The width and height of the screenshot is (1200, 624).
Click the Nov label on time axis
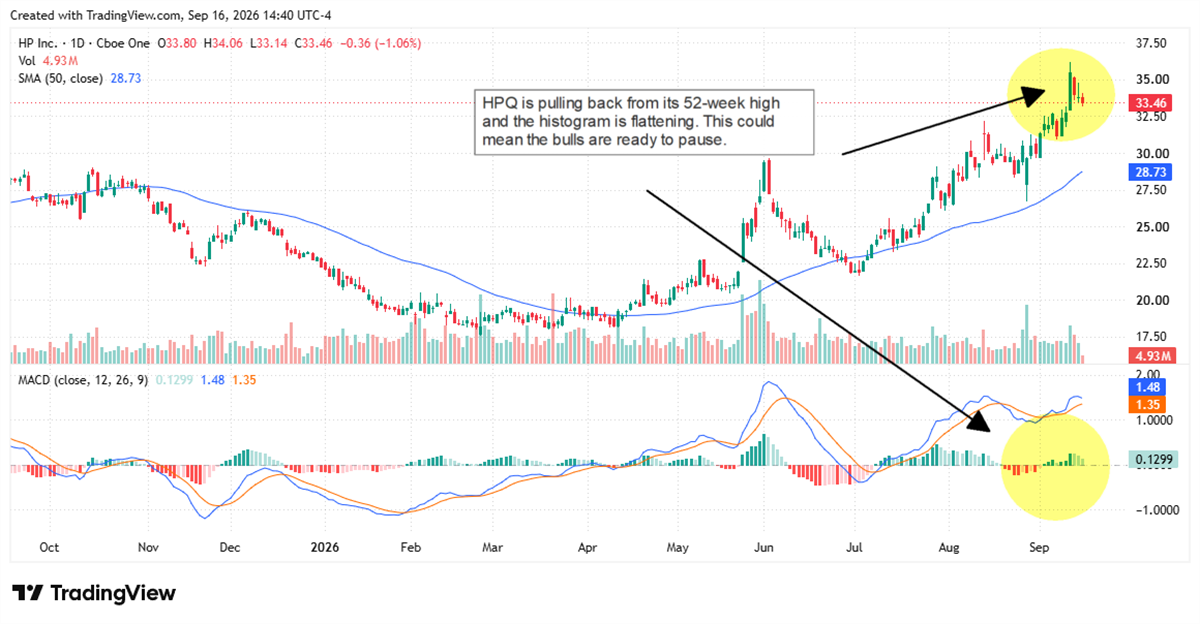pos(148,548)
